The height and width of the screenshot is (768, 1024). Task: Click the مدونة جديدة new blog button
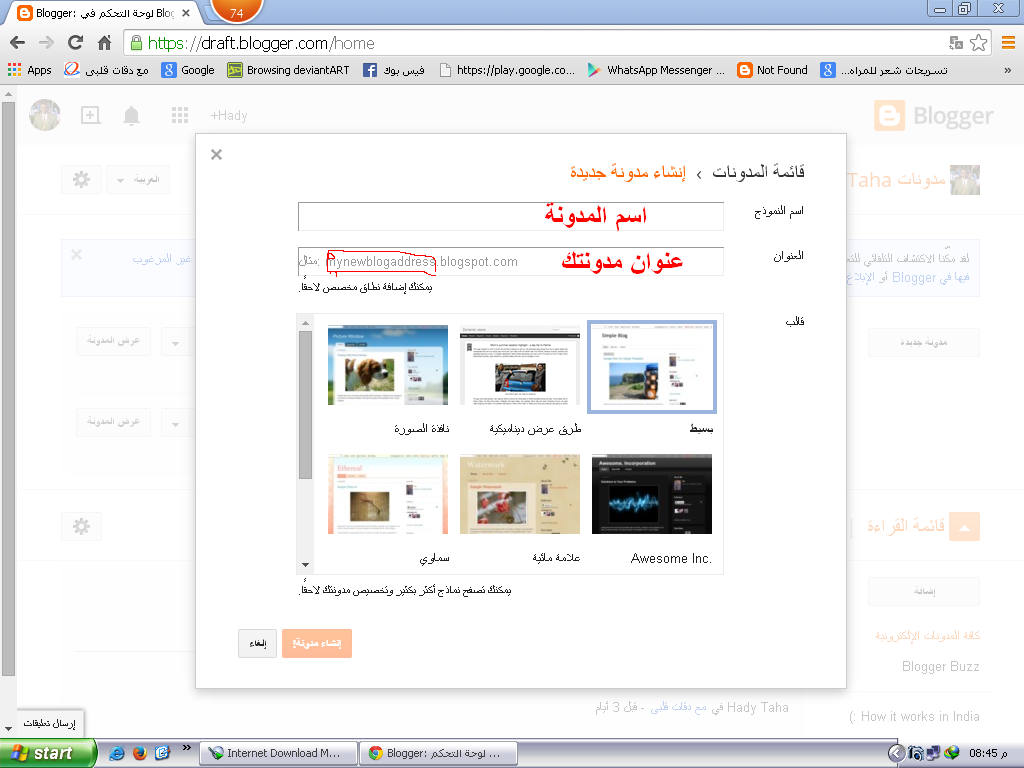(x=923, y=342)
